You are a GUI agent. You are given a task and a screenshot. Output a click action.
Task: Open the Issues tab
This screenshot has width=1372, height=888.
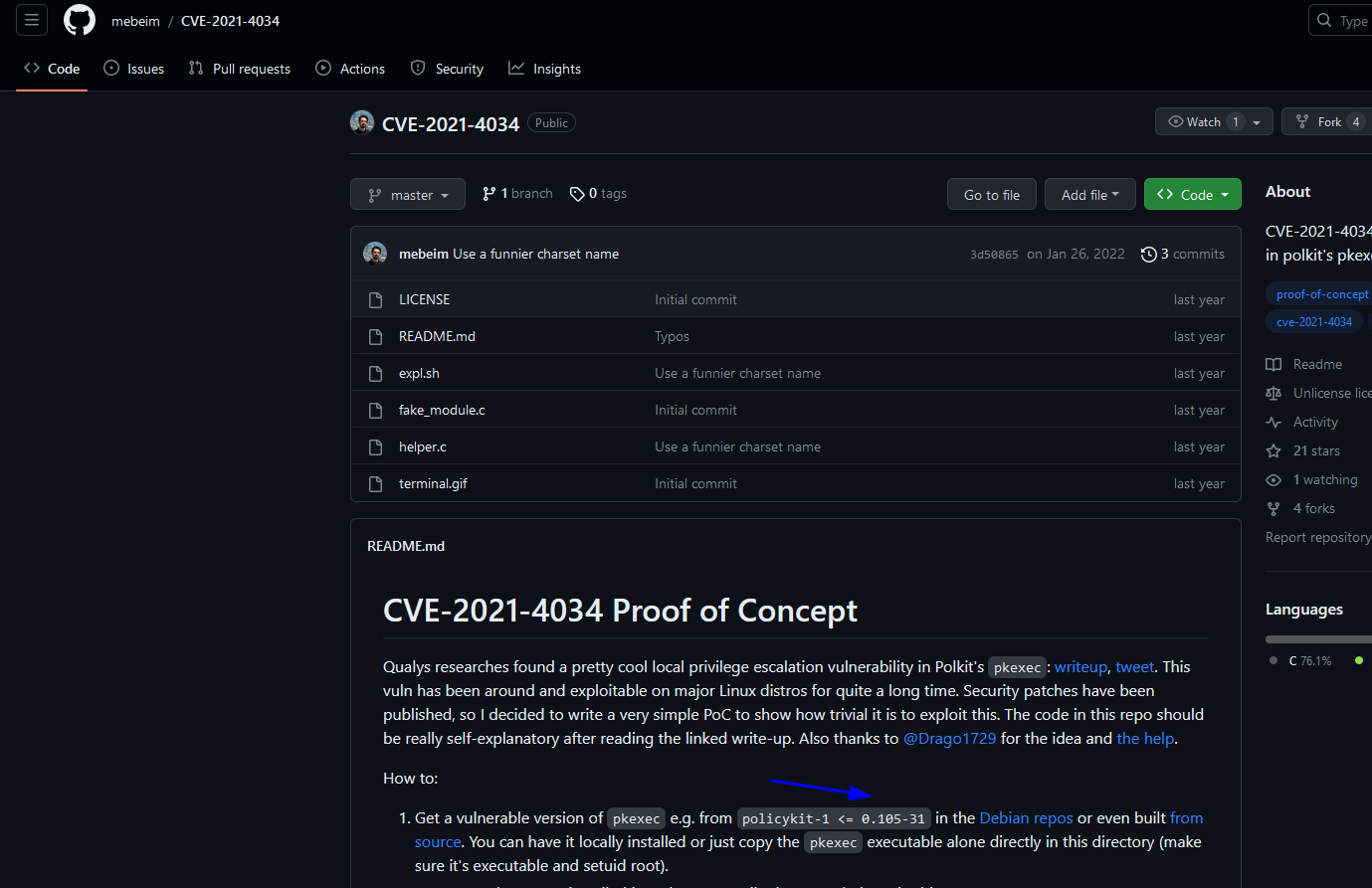coord(134,69)
